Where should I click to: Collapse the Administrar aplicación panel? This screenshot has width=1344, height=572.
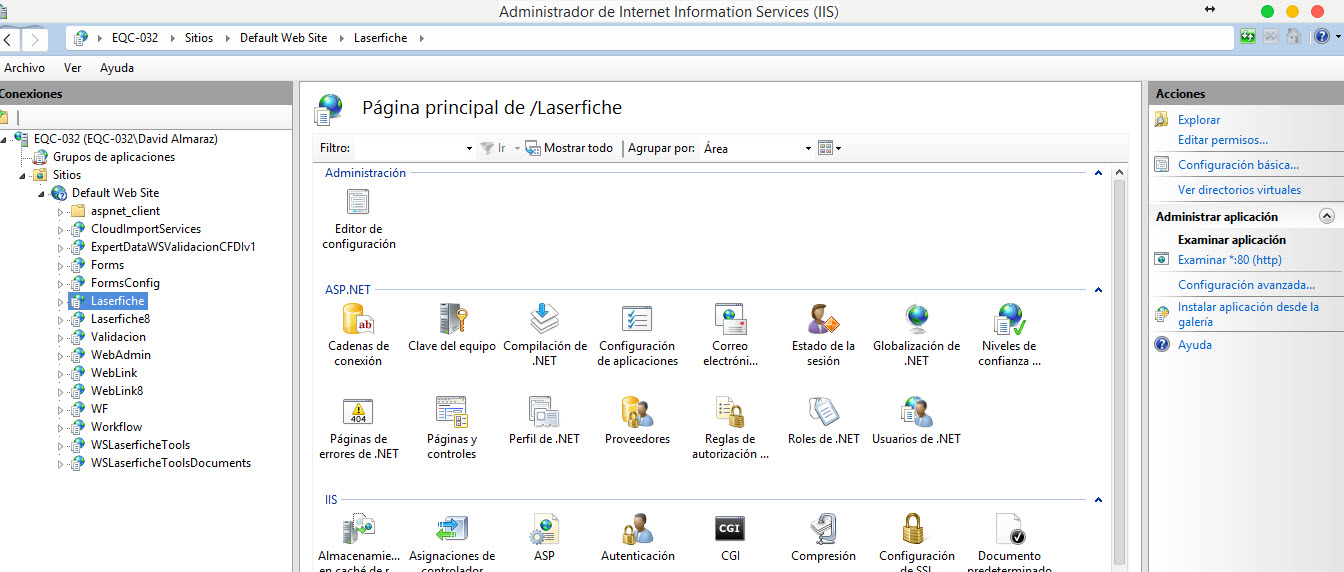point(1327,216)
